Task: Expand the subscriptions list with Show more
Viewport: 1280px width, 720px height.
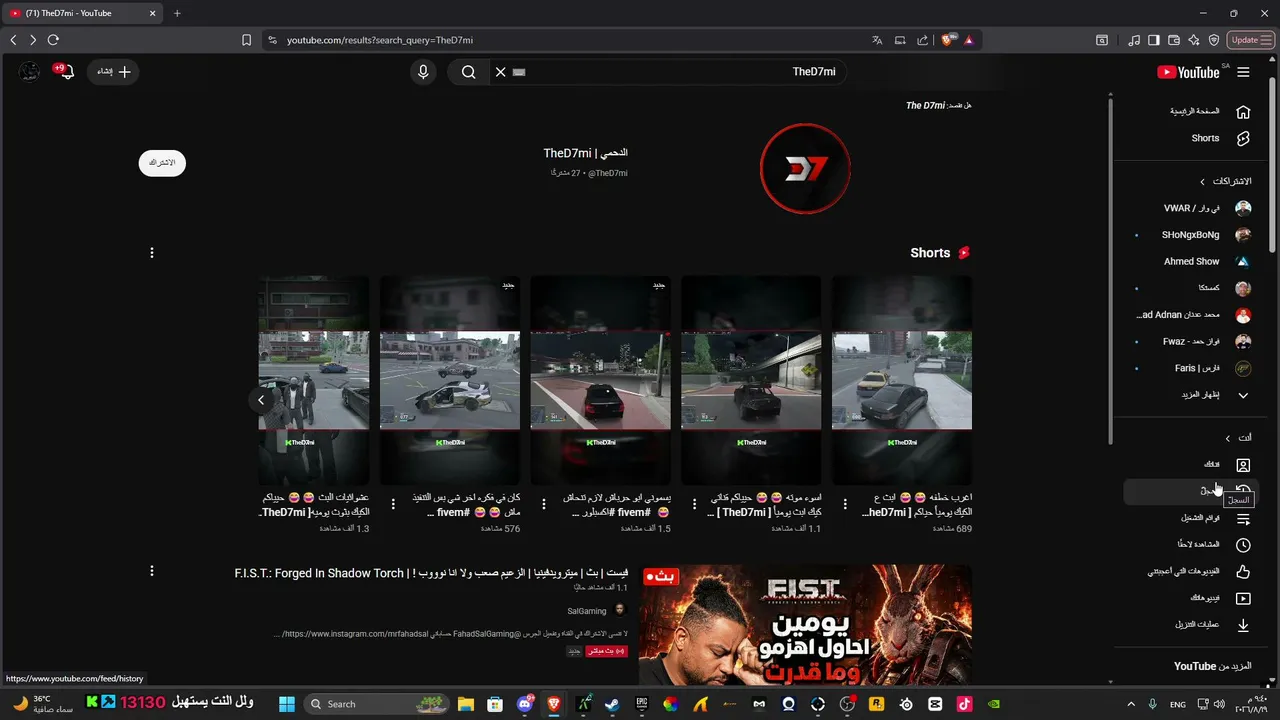Action: coord(1191,395)
